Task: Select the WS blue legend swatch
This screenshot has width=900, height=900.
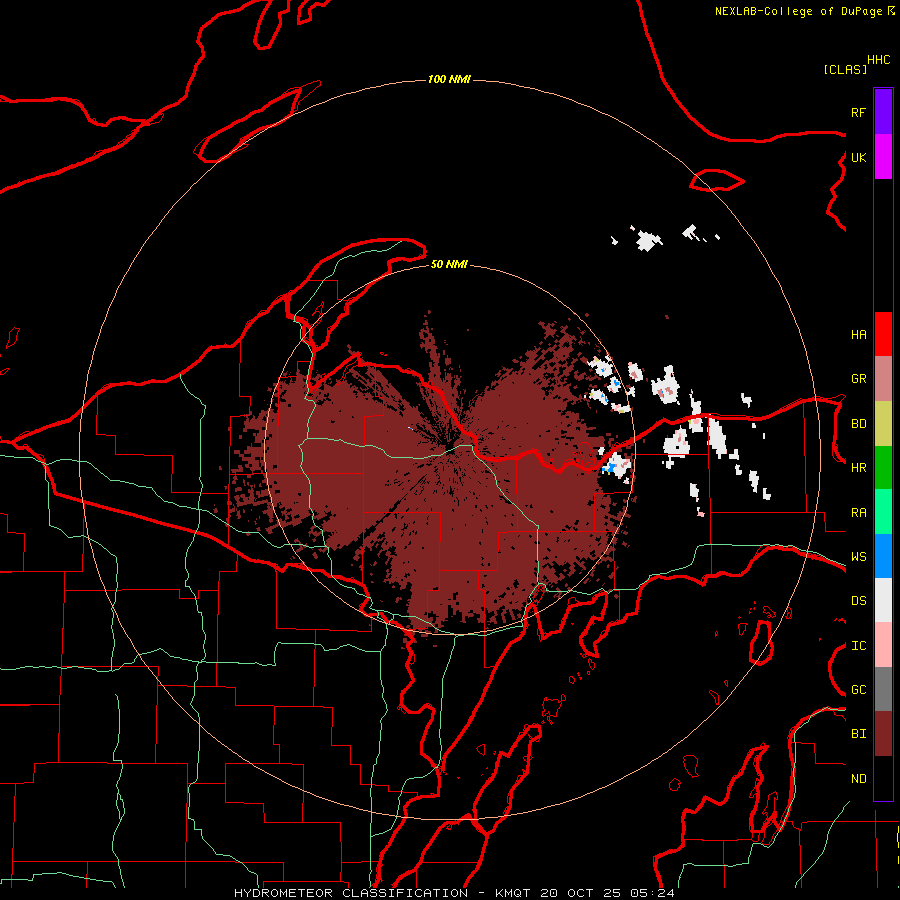Action: click(x=883, y=556)
